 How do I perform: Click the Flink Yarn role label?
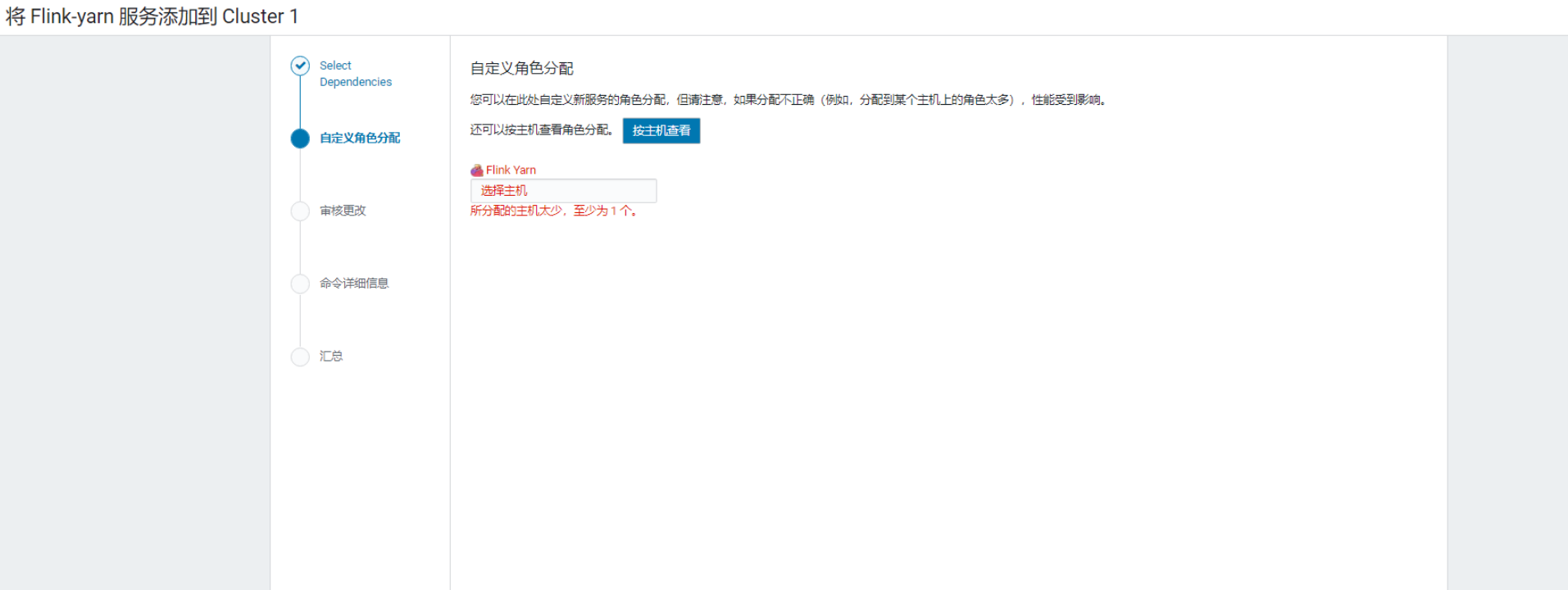pyautogui.click(x=511, y=170)
